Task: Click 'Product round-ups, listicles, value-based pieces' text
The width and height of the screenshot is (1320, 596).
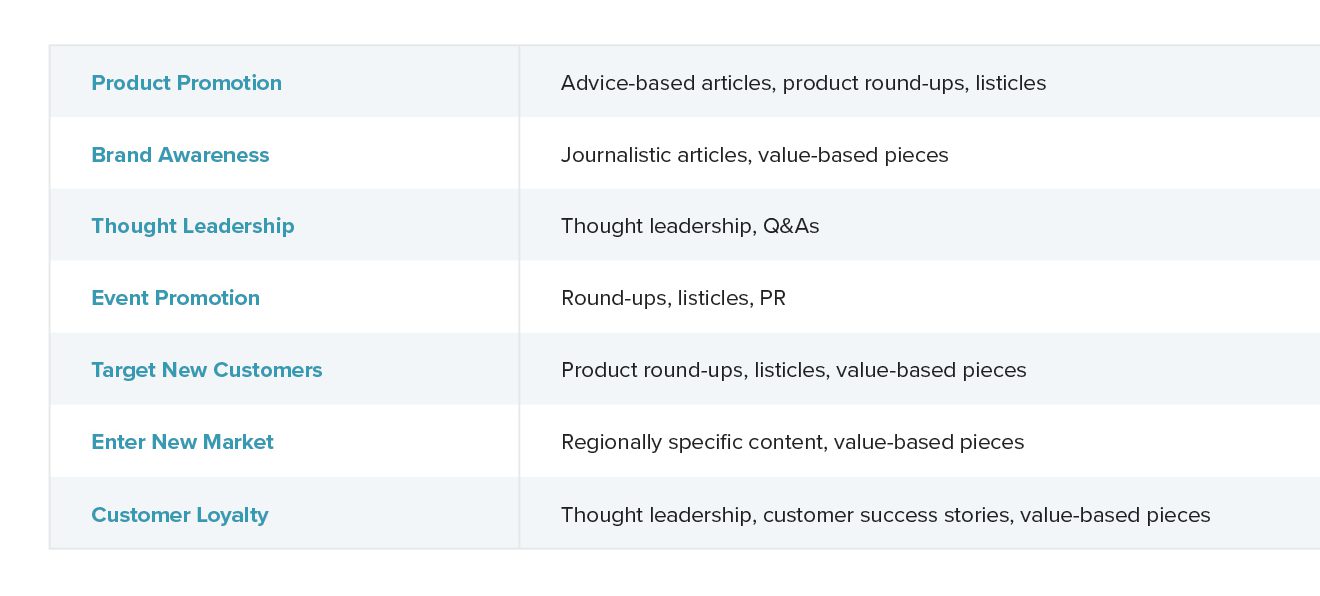Action: pyautogui.click(x=794, y=371)
